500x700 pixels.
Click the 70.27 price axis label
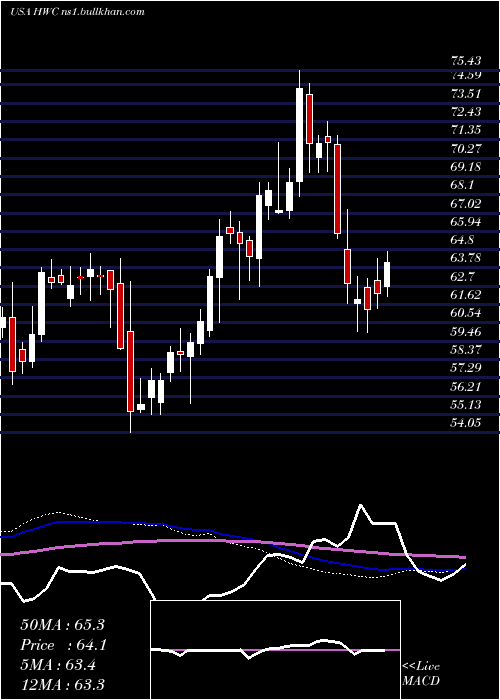[x=466, y=149]
